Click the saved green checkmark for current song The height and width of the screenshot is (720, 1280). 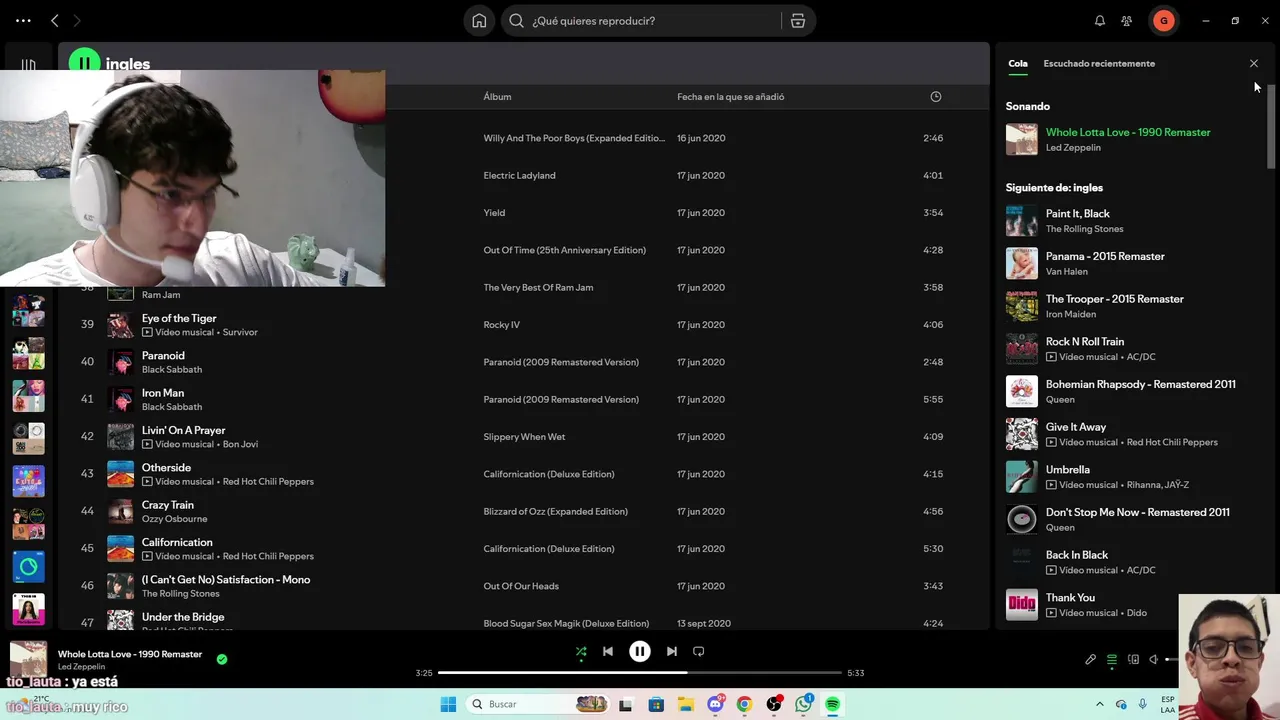point(221,659)
